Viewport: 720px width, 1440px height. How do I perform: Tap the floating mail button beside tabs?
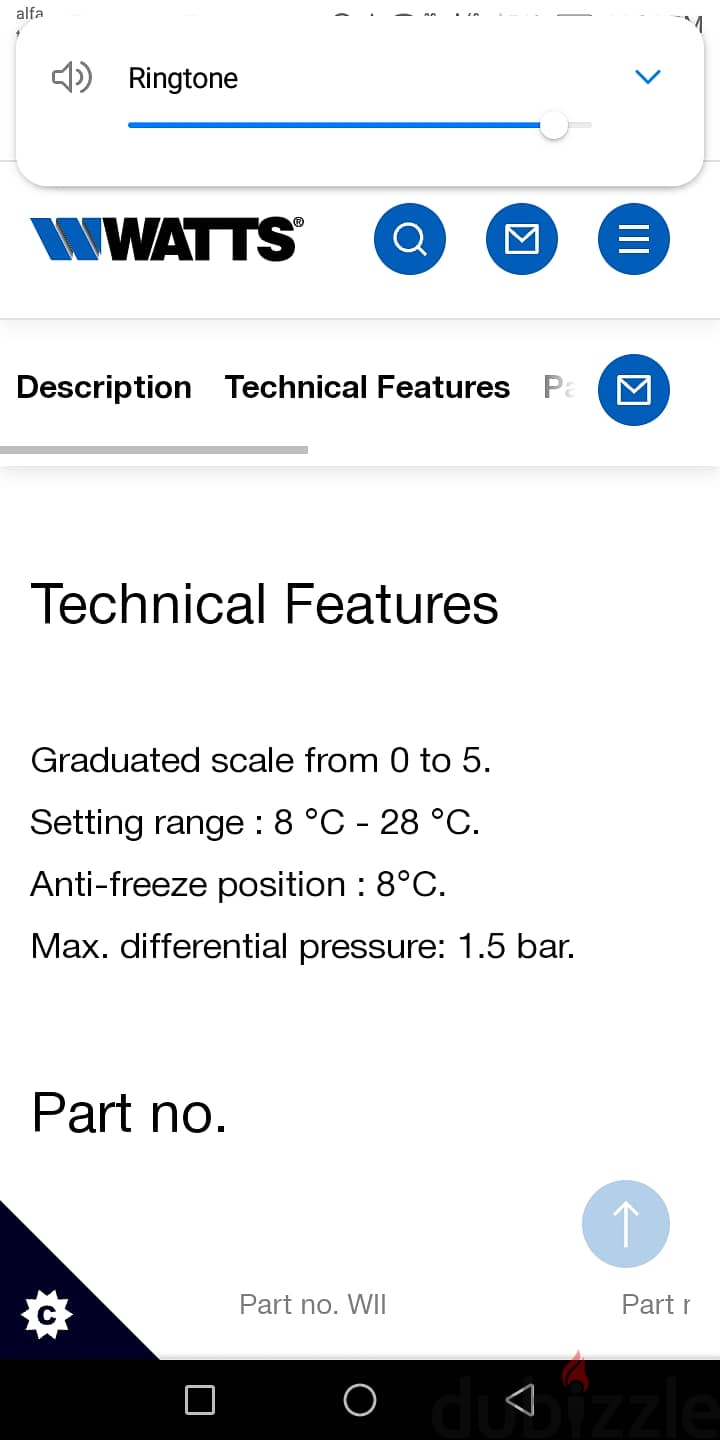[634, 390]
